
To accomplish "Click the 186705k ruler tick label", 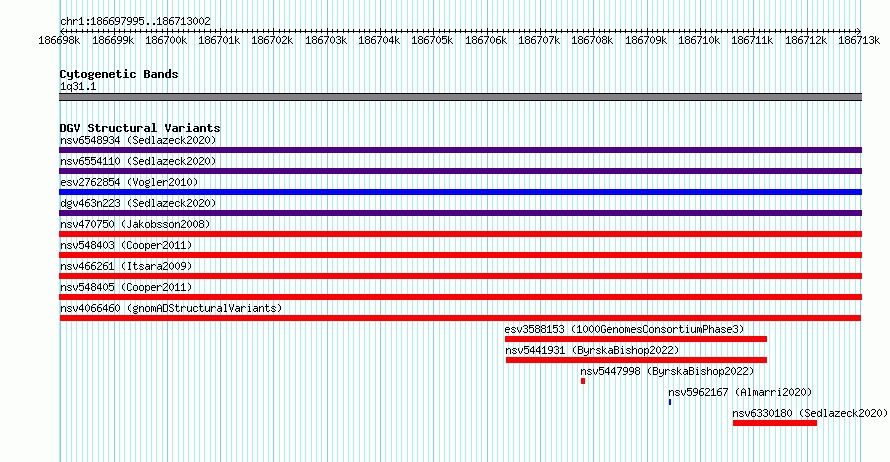I will coord(433,40).
